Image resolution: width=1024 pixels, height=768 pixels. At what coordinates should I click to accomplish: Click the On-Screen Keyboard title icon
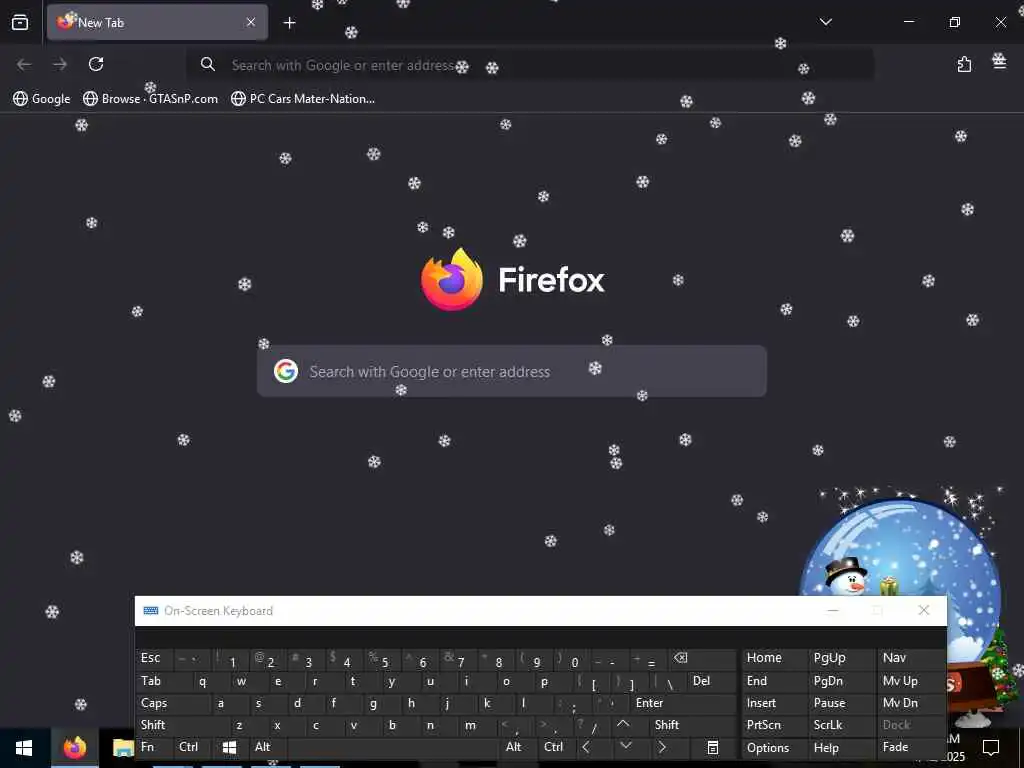tap(151, 611)
